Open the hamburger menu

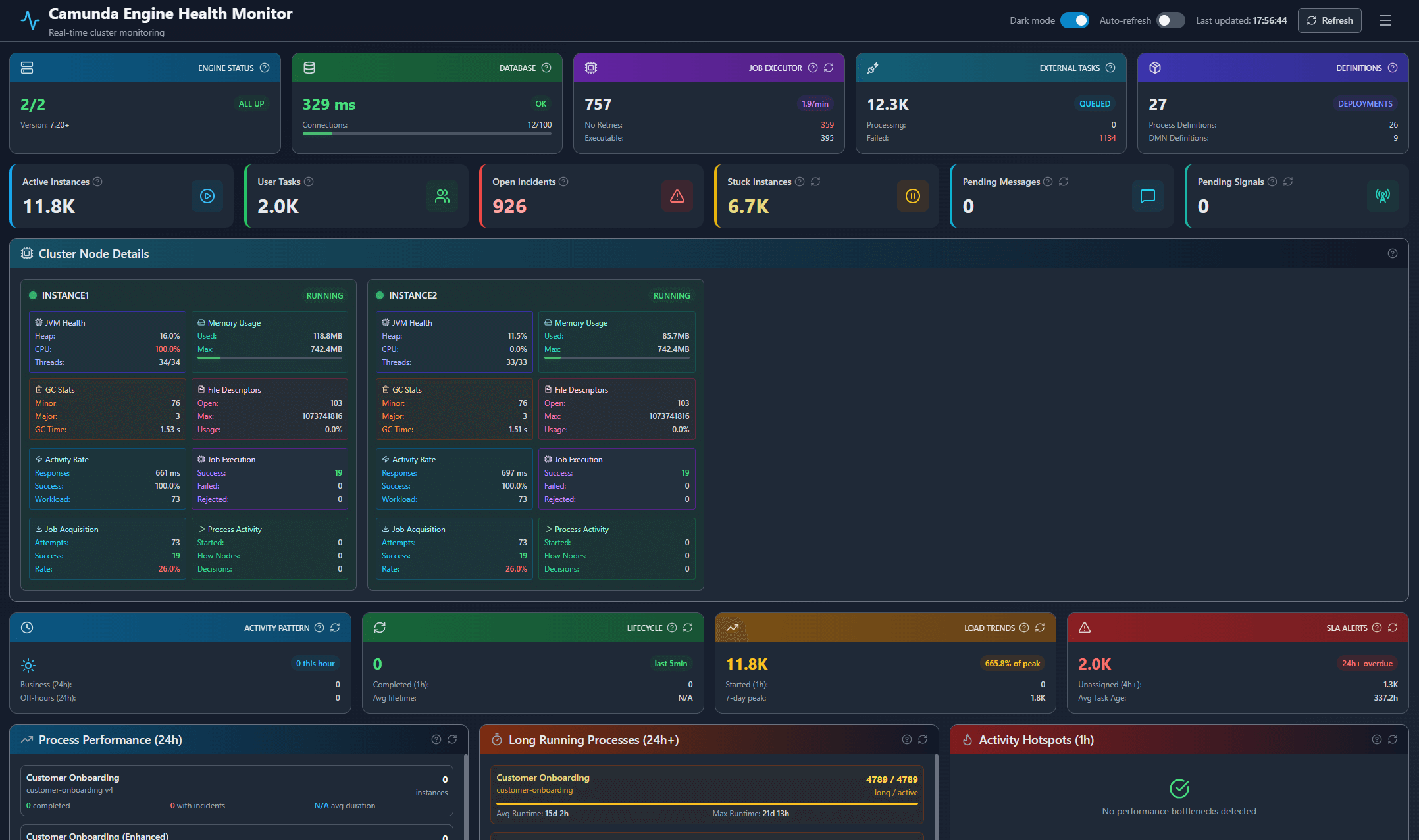1385,20
